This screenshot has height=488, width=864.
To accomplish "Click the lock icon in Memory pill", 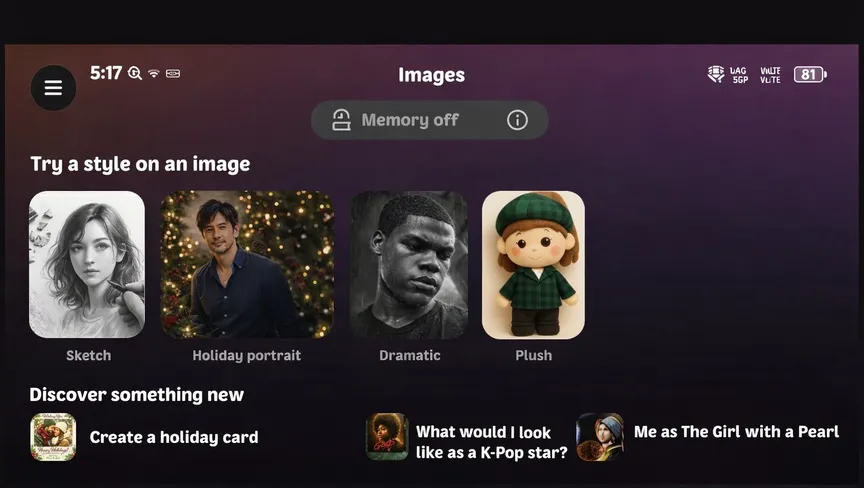I will [341, 120].
